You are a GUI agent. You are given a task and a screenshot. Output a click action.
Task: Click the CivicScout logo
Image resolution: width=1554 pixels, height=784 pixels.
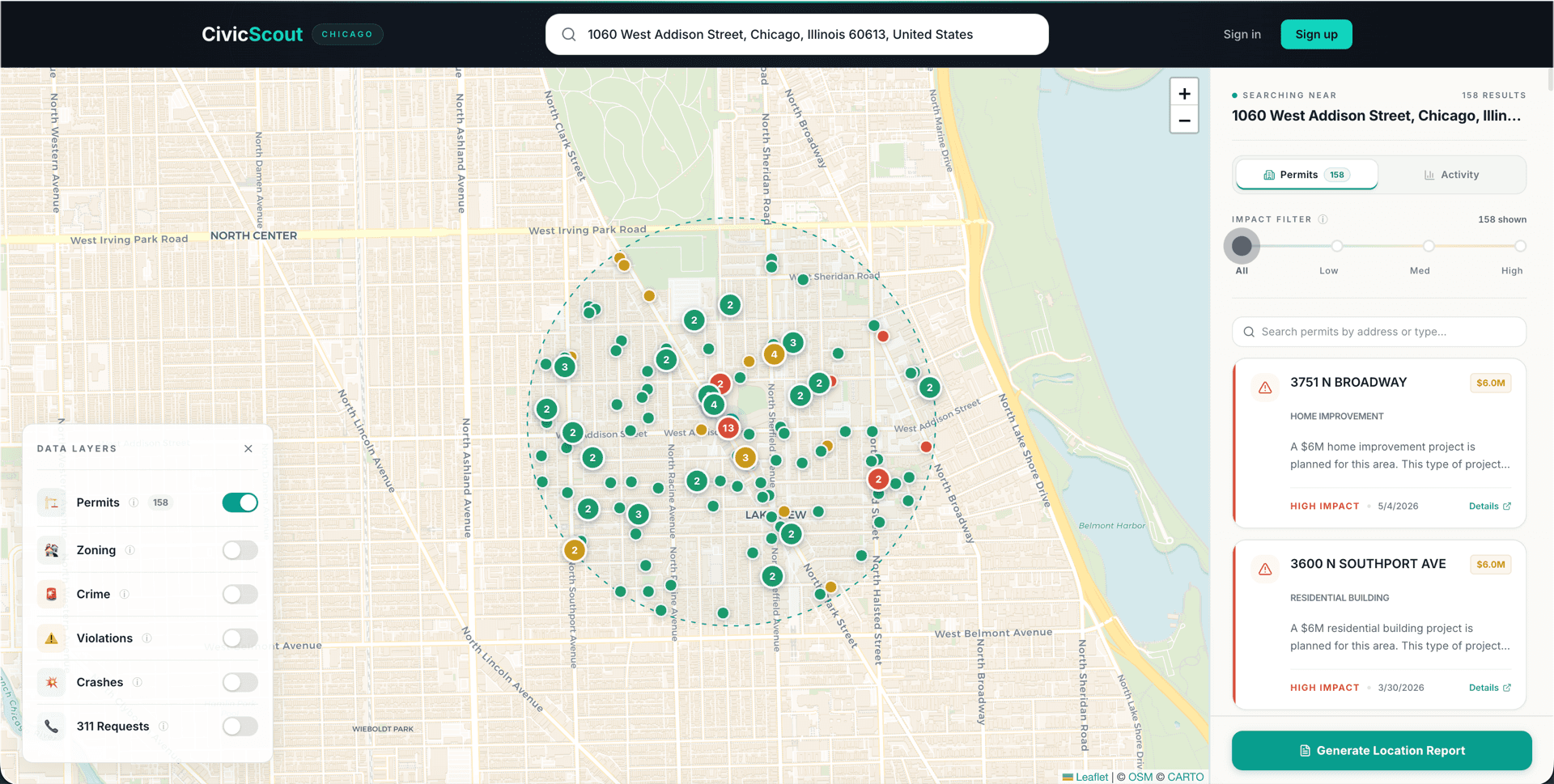(x=252, y=34)
